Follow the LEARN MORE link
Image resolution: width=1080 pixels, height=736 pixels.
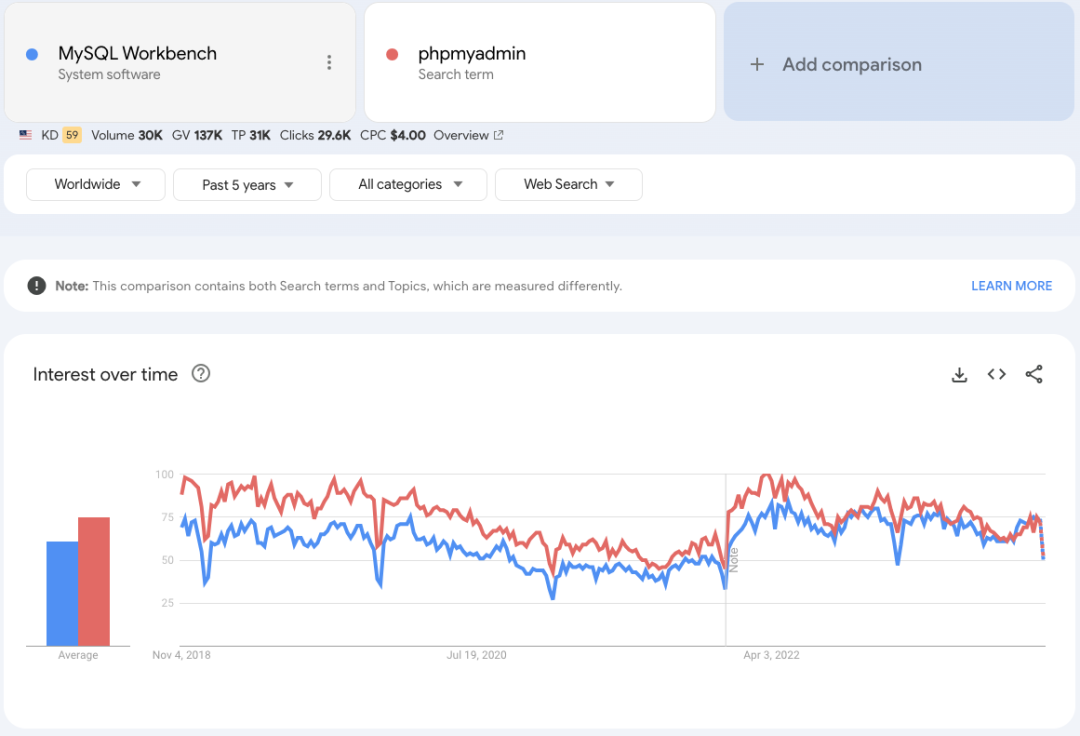[x=1011, y=286]
